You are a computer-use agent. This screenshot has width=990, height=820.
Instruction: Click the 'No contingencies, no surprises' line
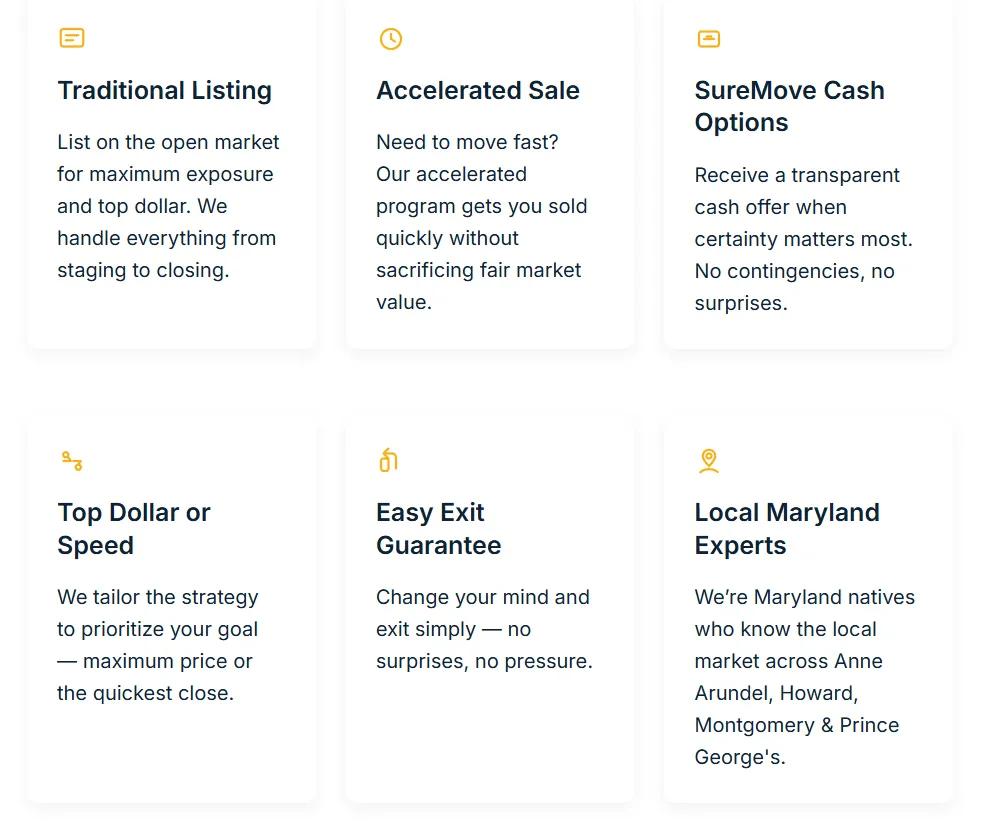(x=794, y=287)
